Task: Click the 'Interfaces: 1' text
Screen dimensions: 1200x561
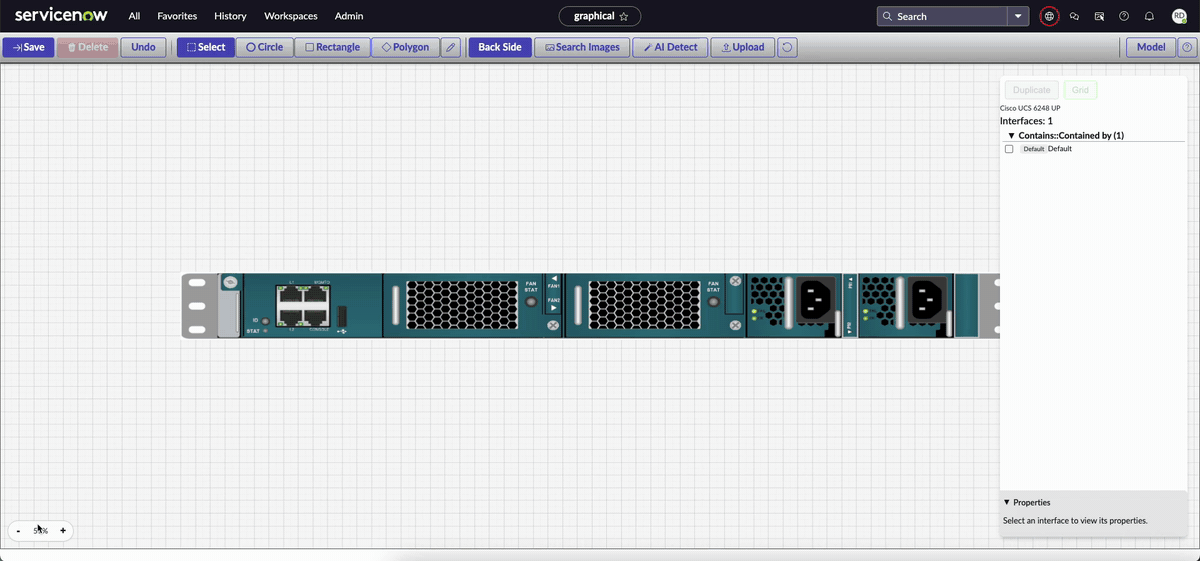Action: click(x=1026, y=121)
